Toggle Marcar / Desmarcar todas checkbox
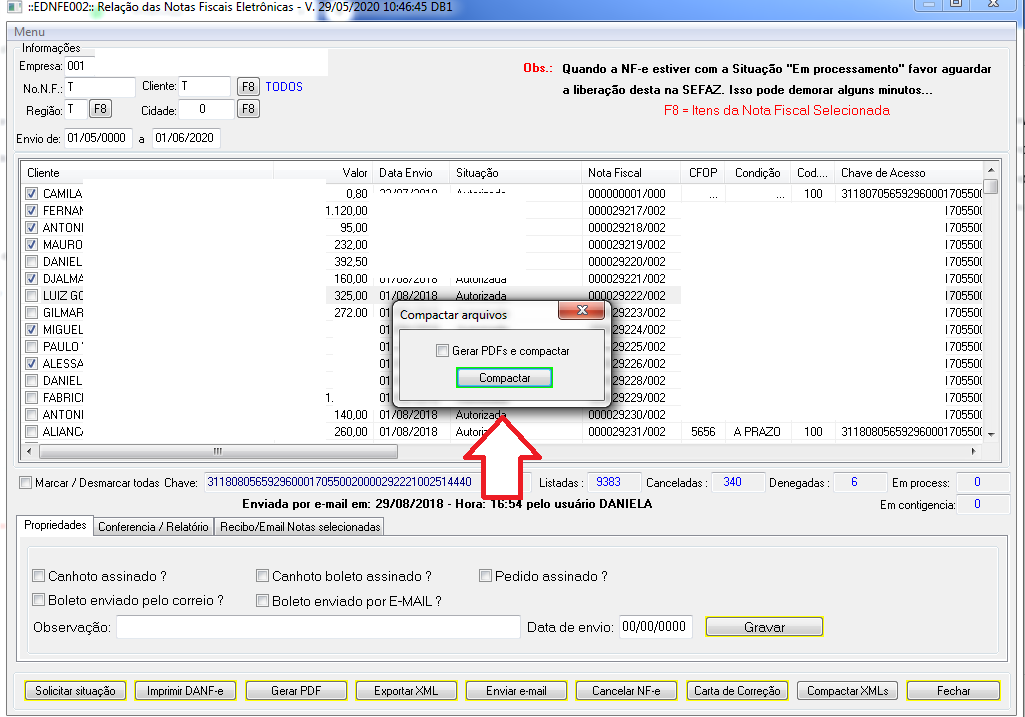1025x717 pixels. tap(25, 483)
